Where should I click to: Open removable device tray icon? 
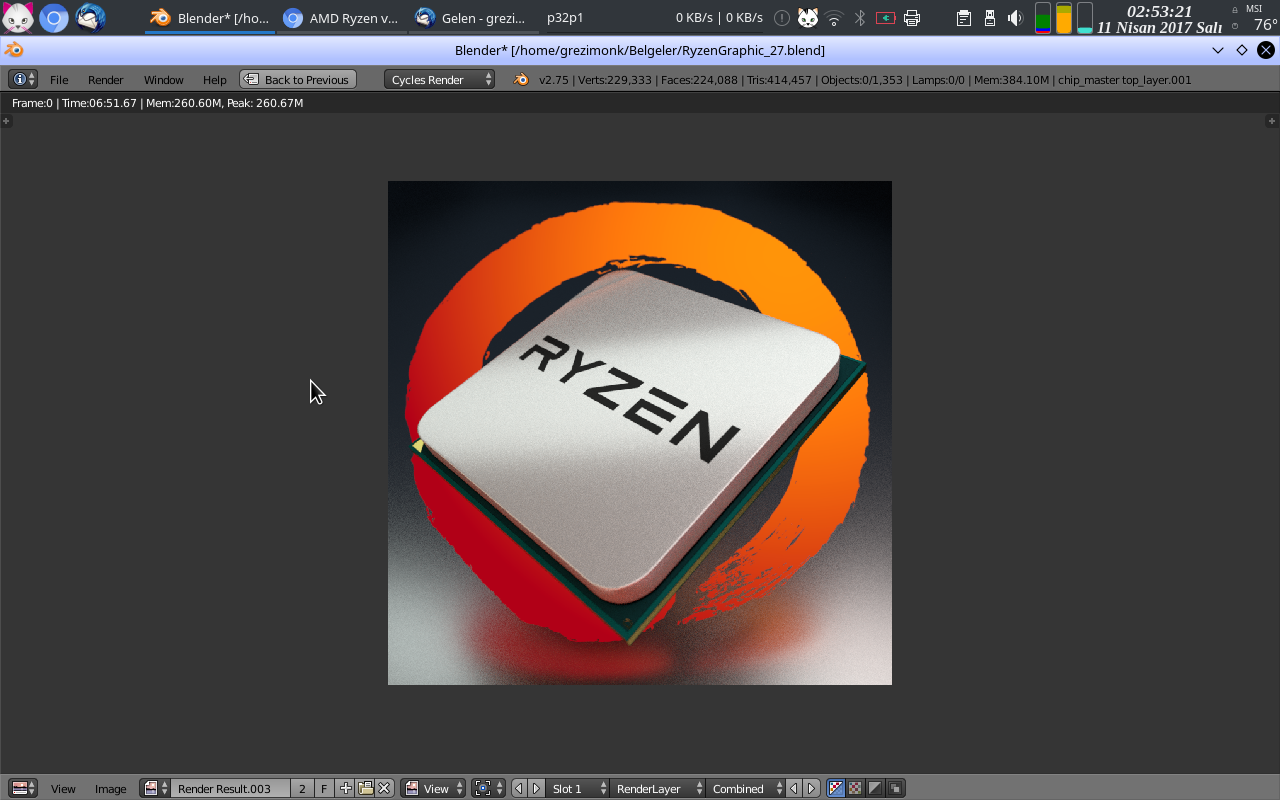990,18
